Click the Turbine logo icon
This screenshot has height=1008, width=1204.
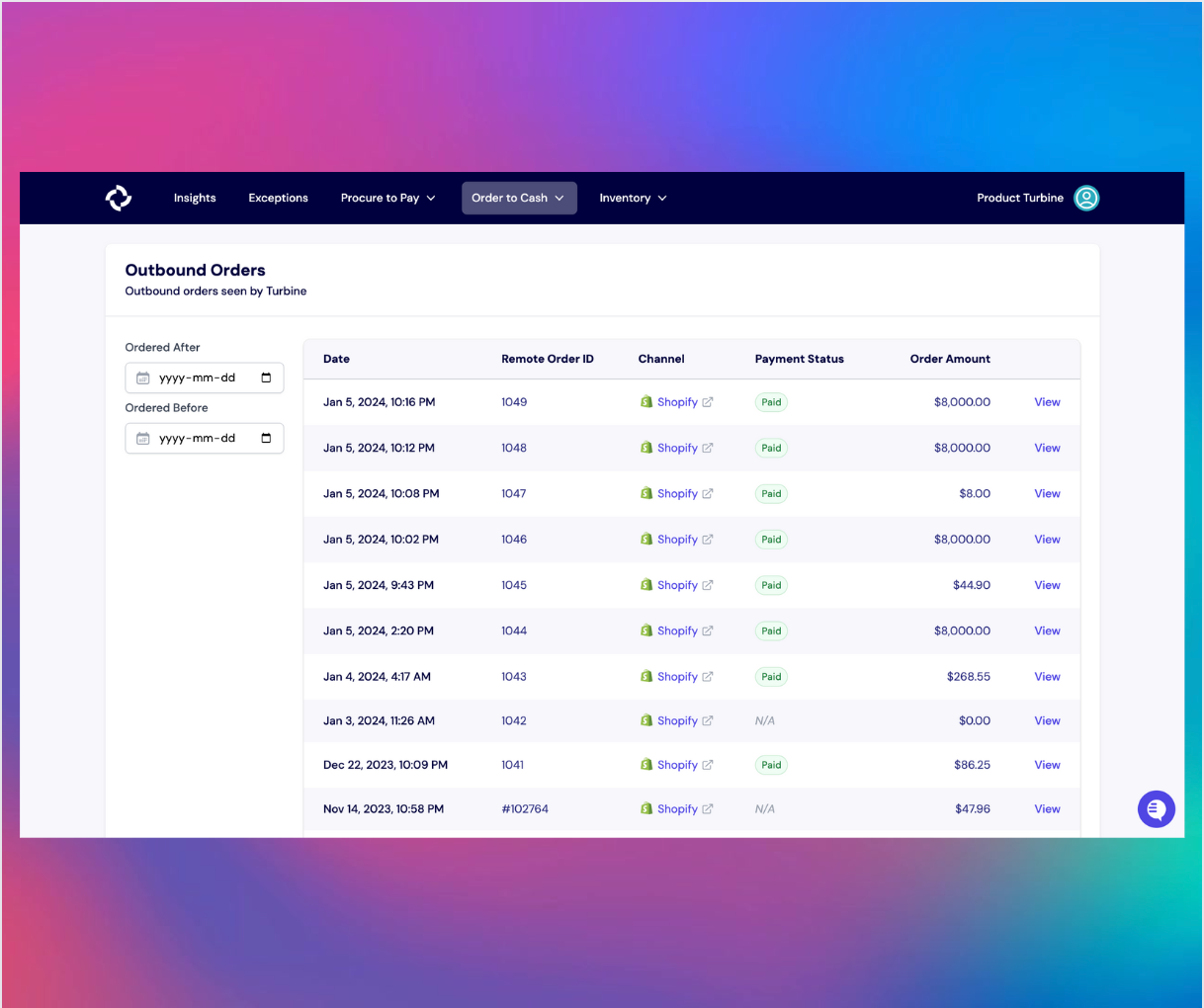point(119,198)
